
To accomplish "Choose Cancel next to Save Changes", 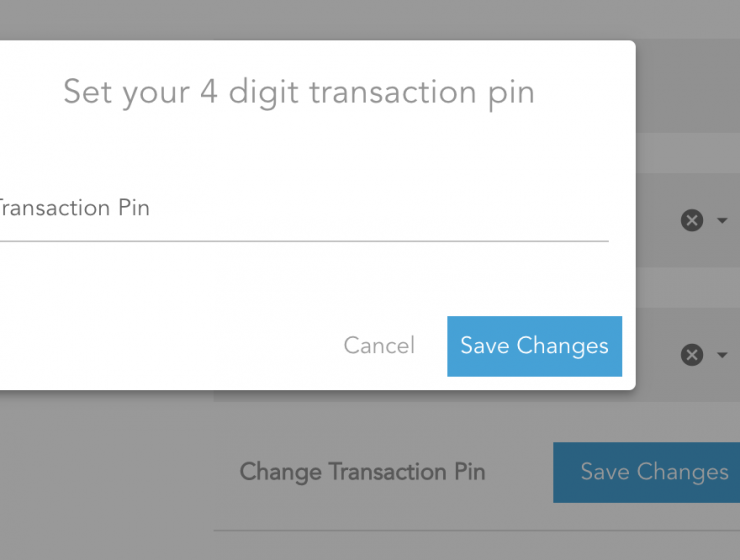I will pos(379,346).
